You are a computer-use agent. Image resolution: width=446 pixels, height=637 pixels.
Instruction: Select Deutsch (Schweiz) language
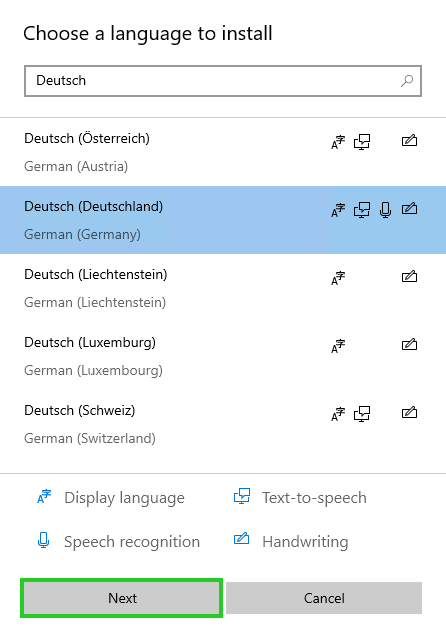coord(223,424)
